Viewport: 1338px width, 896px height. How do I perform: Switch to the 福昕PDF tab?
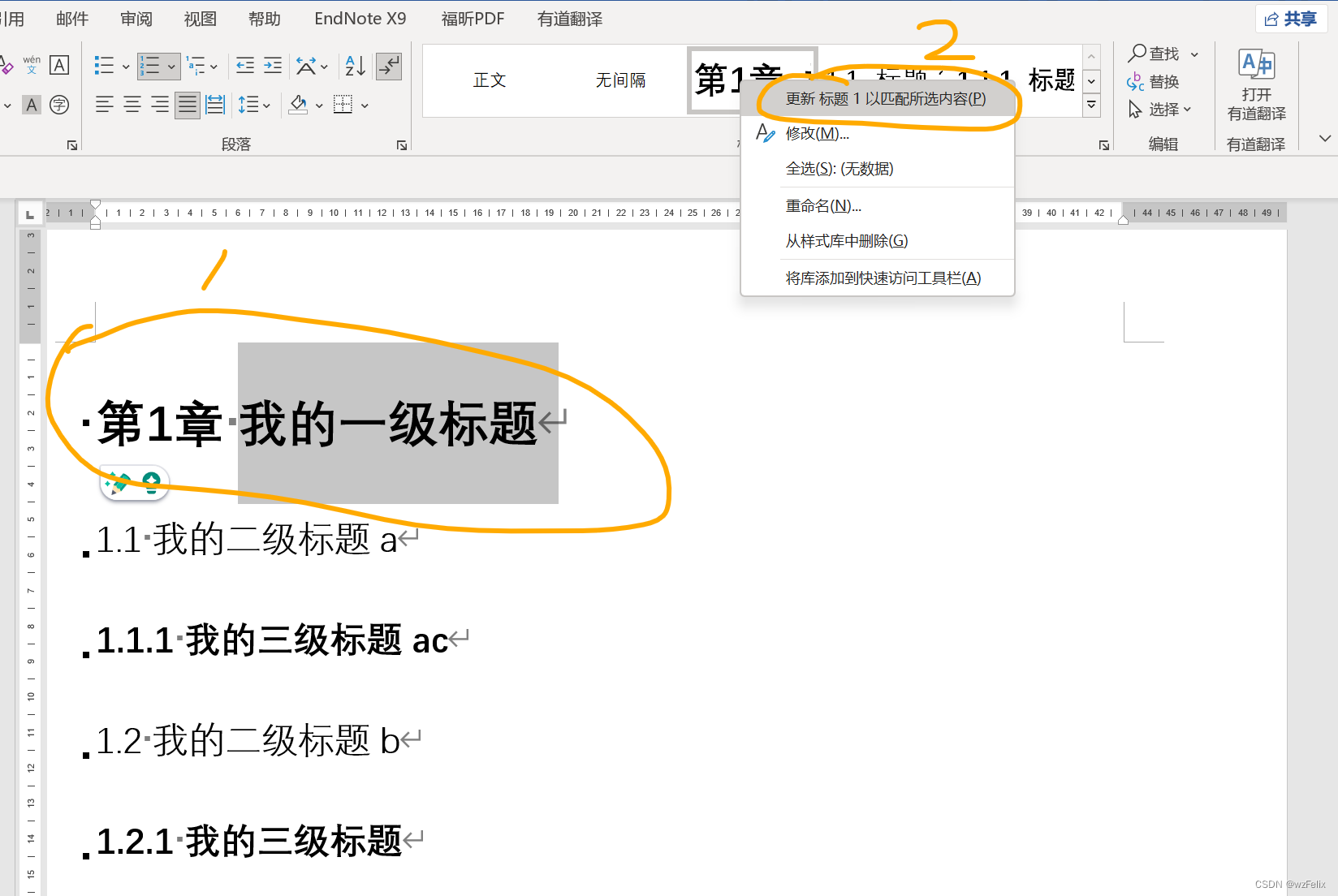pos(473,19)
